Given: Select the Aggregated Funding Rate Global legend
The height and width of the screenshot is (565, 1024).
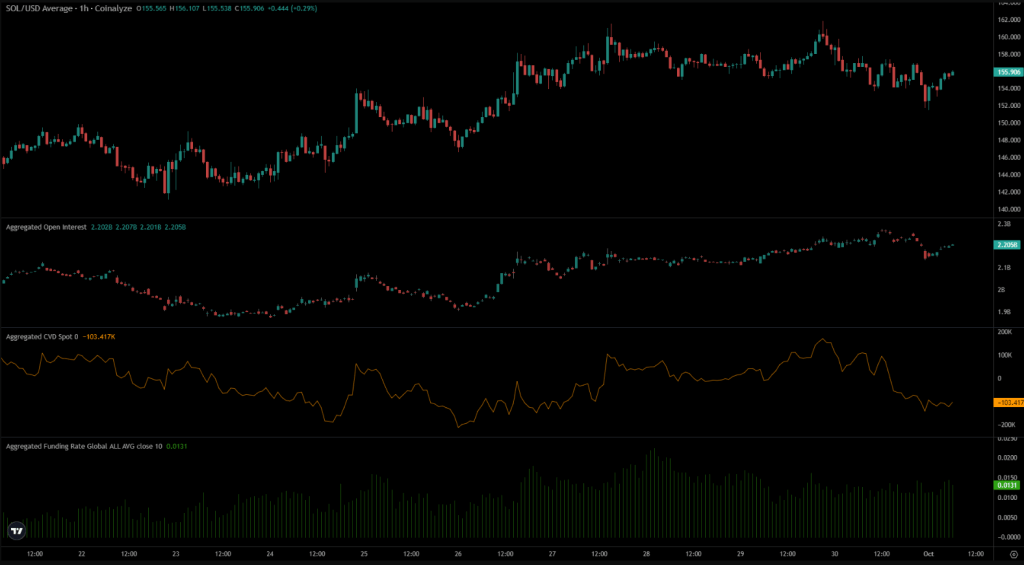Looking at the screenshot, I should click(x=84, y=446).
